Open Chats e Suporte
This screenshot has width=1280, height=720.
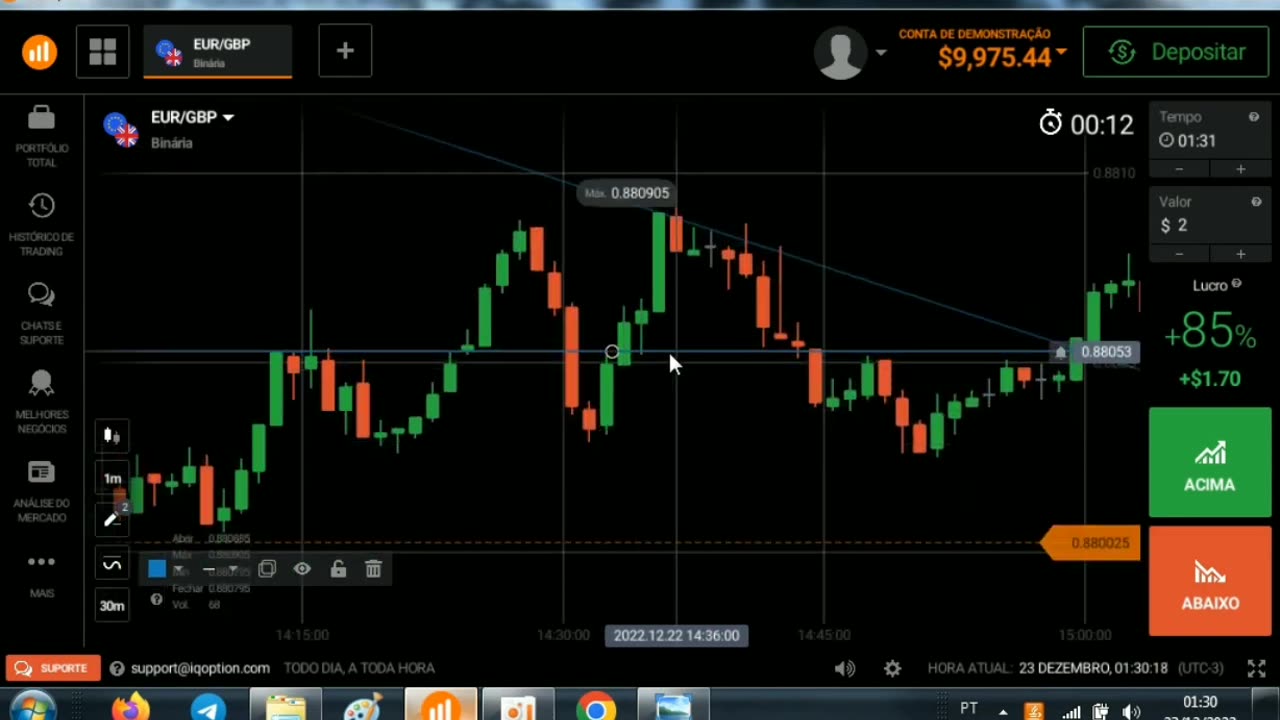point(41,314)
